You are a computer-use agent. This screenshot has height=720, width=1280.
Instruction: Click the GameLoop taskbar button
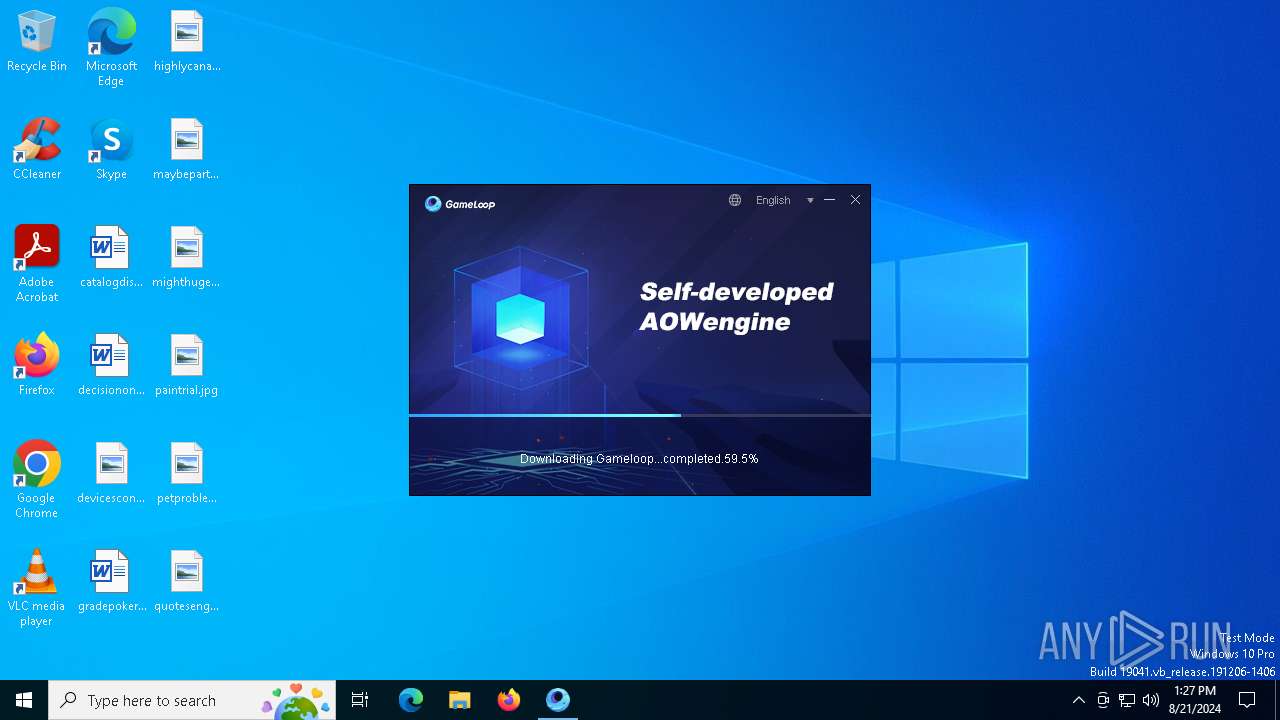coord(558,700)
